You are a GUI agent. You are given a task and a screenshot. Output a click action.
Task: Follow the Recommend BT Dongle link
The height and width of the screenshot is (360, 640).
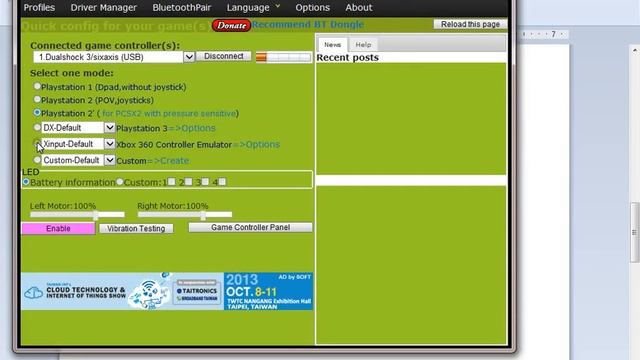[307, 24]
